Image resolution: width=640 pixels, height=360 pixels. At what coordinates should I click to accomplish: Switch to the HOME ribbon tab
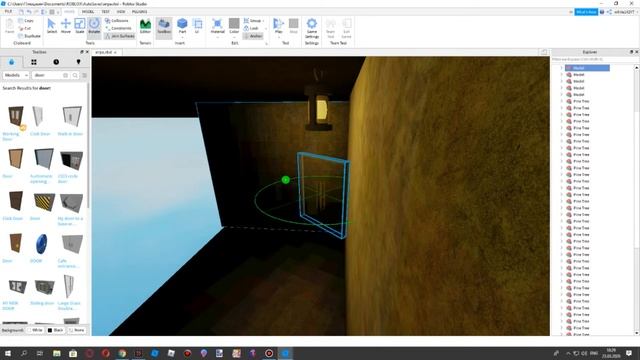click(x=69, y=12)
